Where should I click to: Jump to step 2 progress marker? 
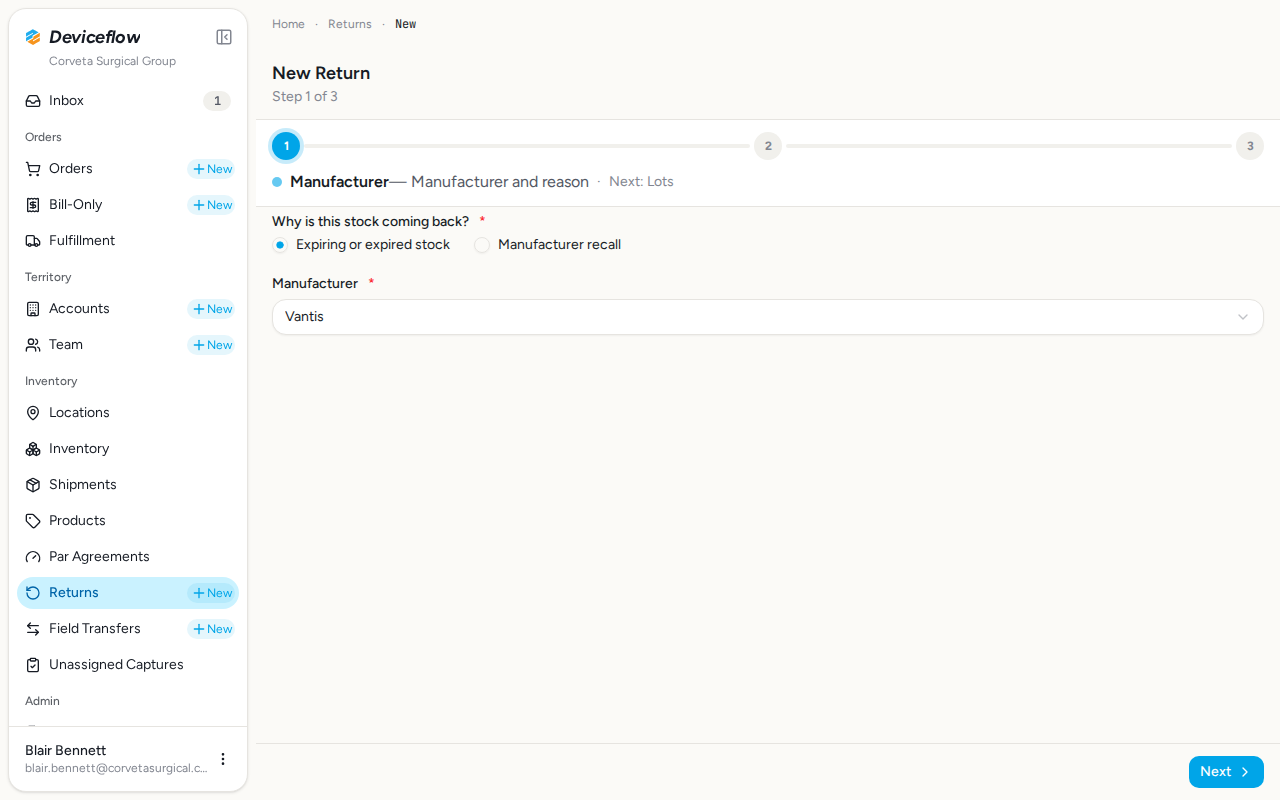(768, 146)
